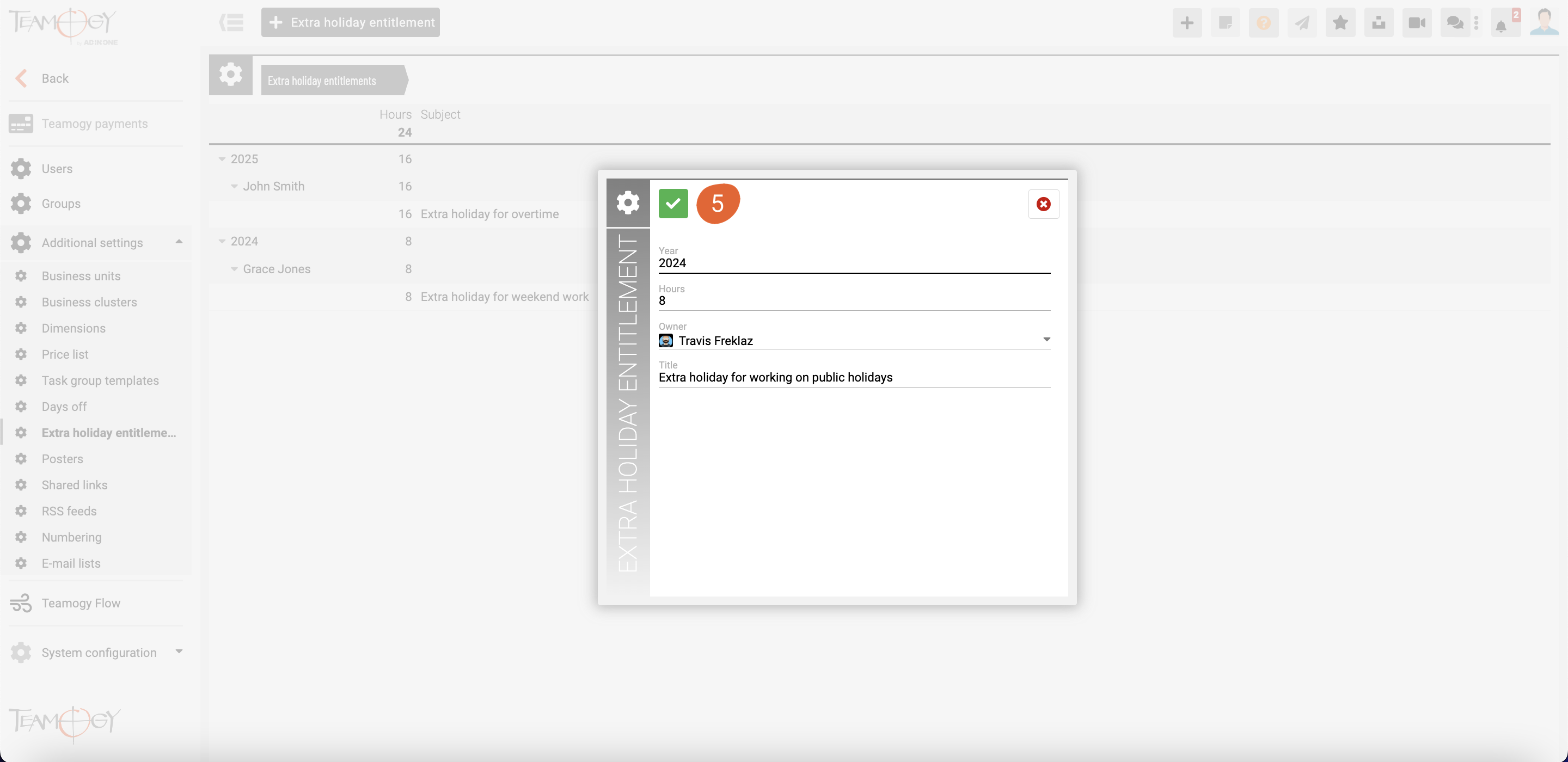Expand System configuration section

click(179, 652)
